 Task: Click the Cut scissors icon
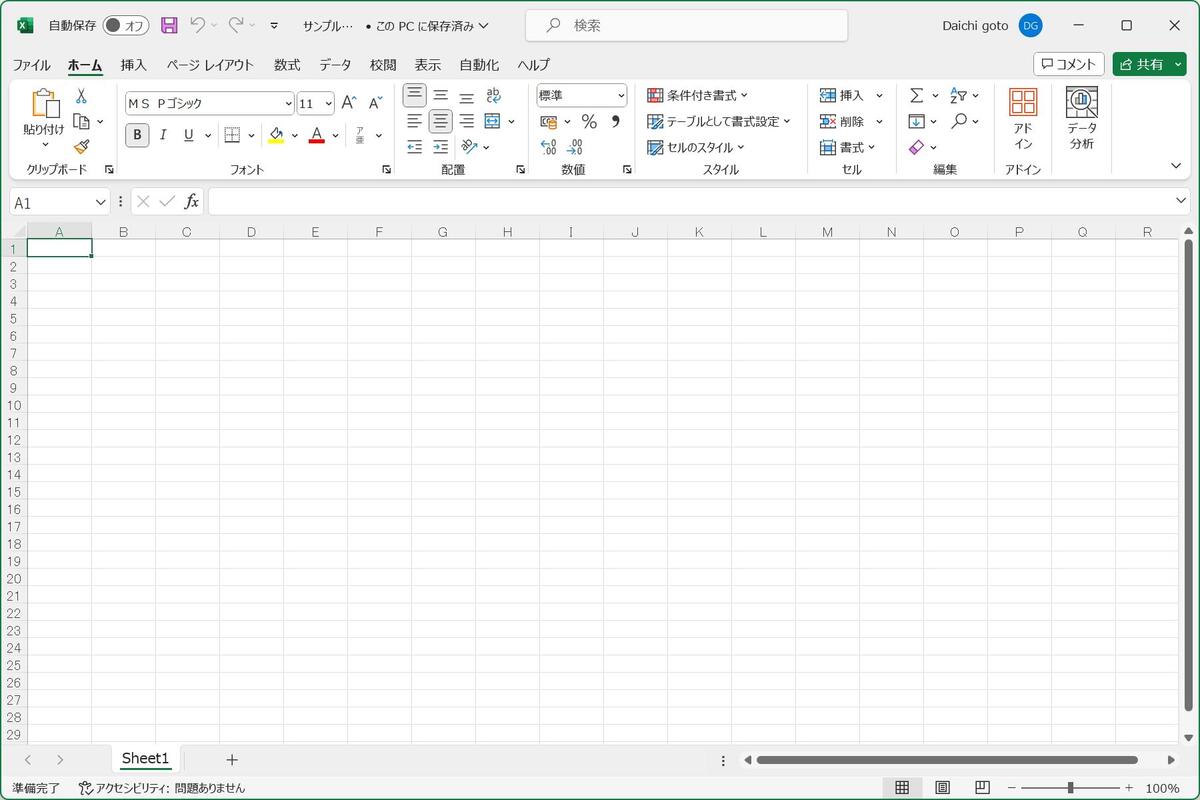tap(82, 96)
